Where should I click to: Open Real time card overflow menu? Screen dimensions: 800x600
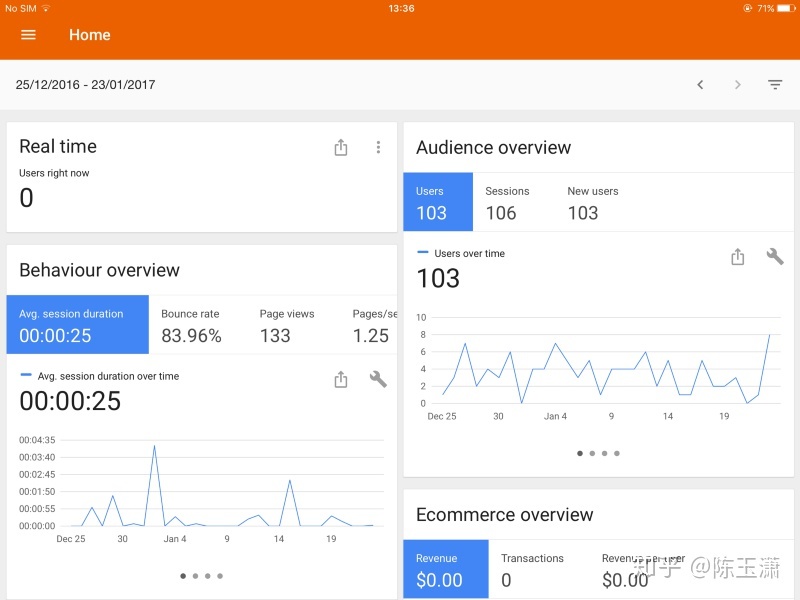(378, 147)
